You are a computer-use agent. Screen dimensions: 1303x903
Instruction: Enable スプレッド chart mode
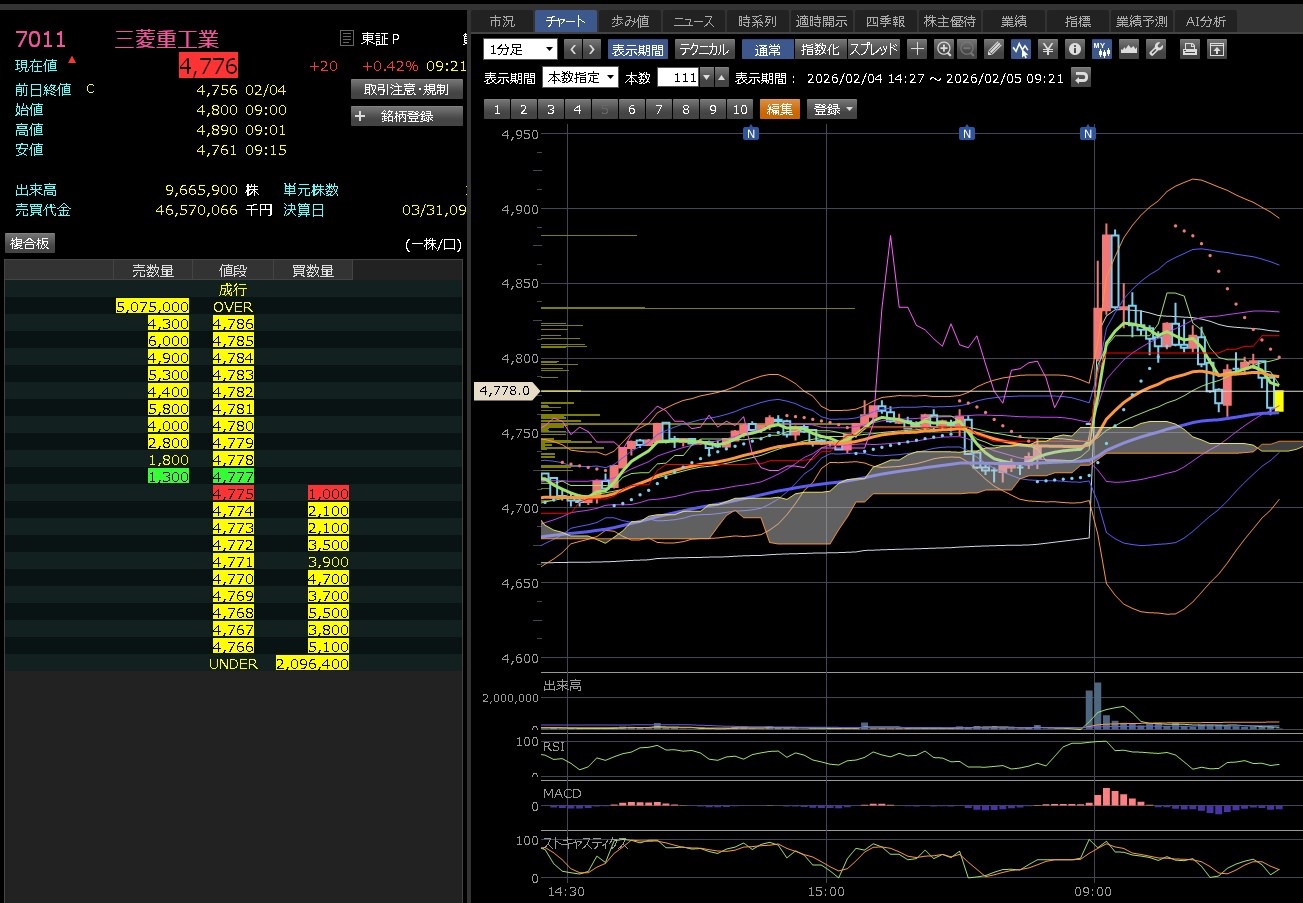pos(874,49)
